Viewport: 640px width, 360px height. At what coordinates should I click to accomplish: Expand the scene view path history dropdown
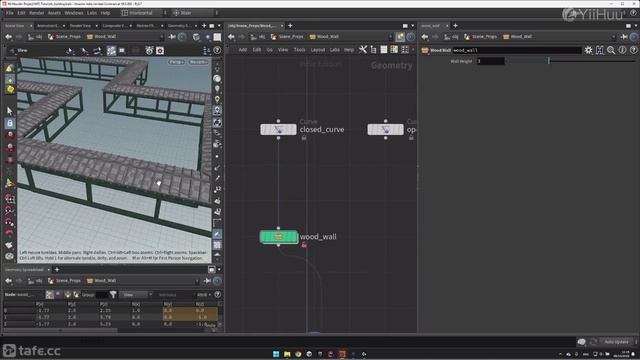[x=162, y=37]
